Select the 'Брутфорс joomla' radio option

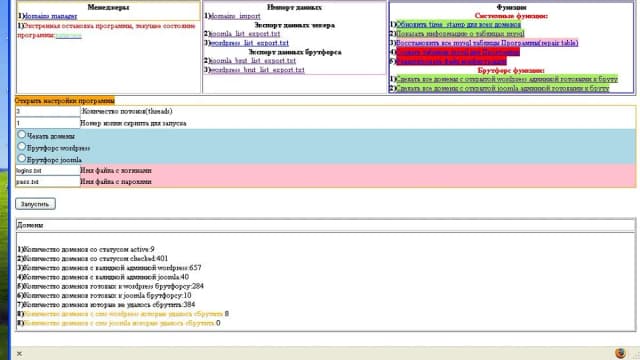point(22,158)
